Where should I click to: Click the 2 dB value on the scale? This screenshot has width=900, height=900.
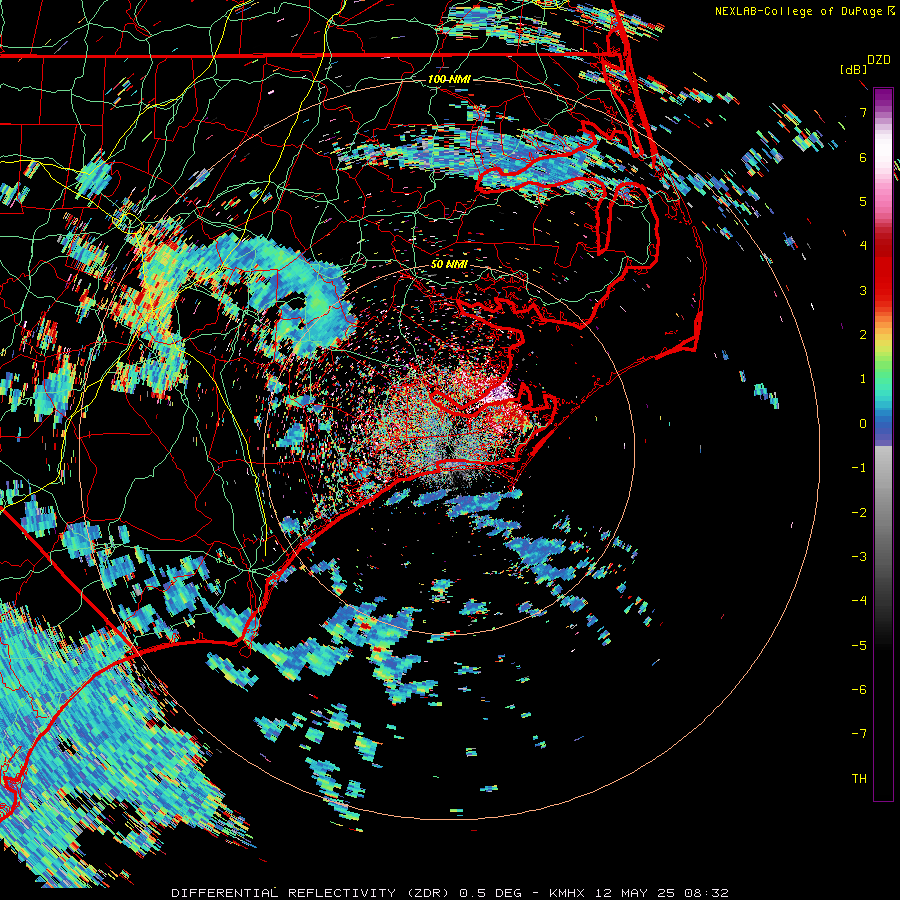tap(863, 335)
